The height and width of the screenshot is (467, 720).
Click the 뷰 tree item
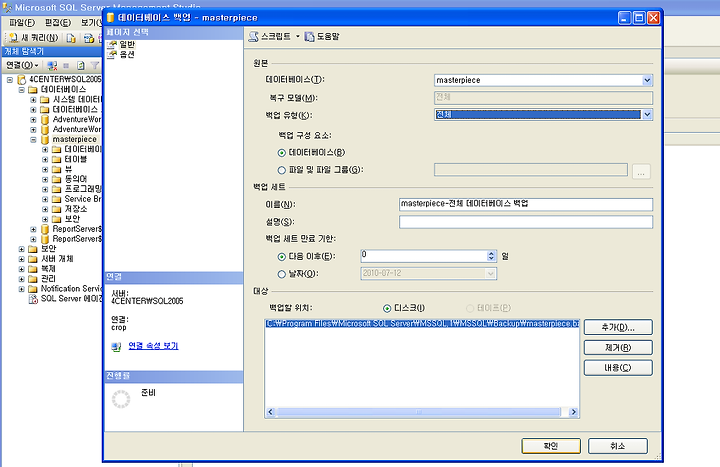68,169
